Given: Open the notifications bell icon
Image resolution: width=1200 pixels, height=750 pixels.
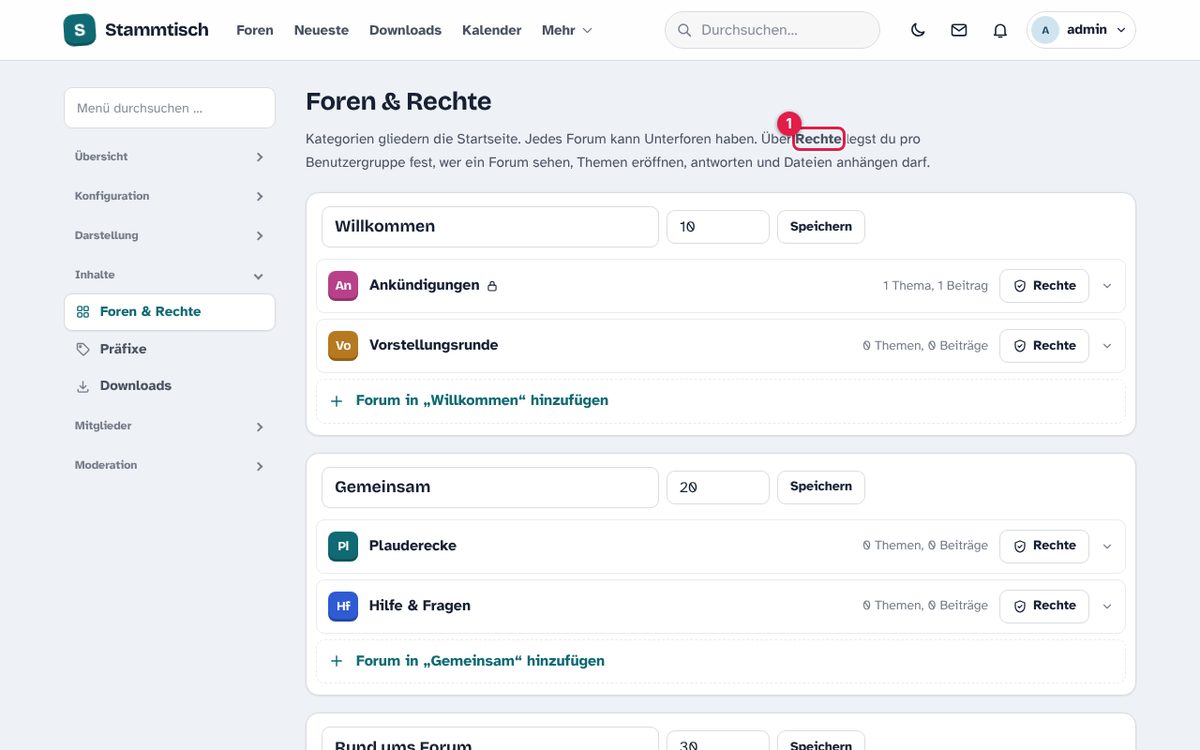Looking at the screenshot, I should coord(1000,30).
